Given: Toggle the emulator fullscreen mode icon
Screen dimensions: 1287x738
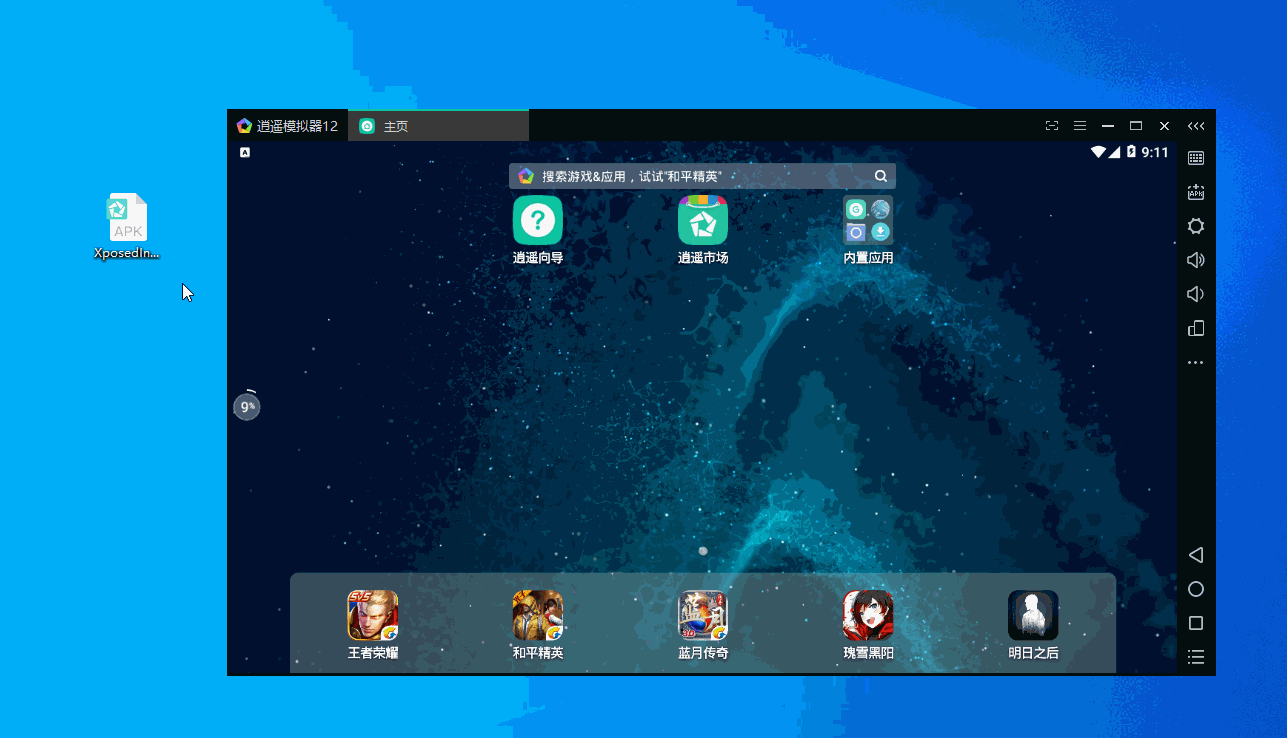Looking at the screenshot, I should pos(1051,126).
